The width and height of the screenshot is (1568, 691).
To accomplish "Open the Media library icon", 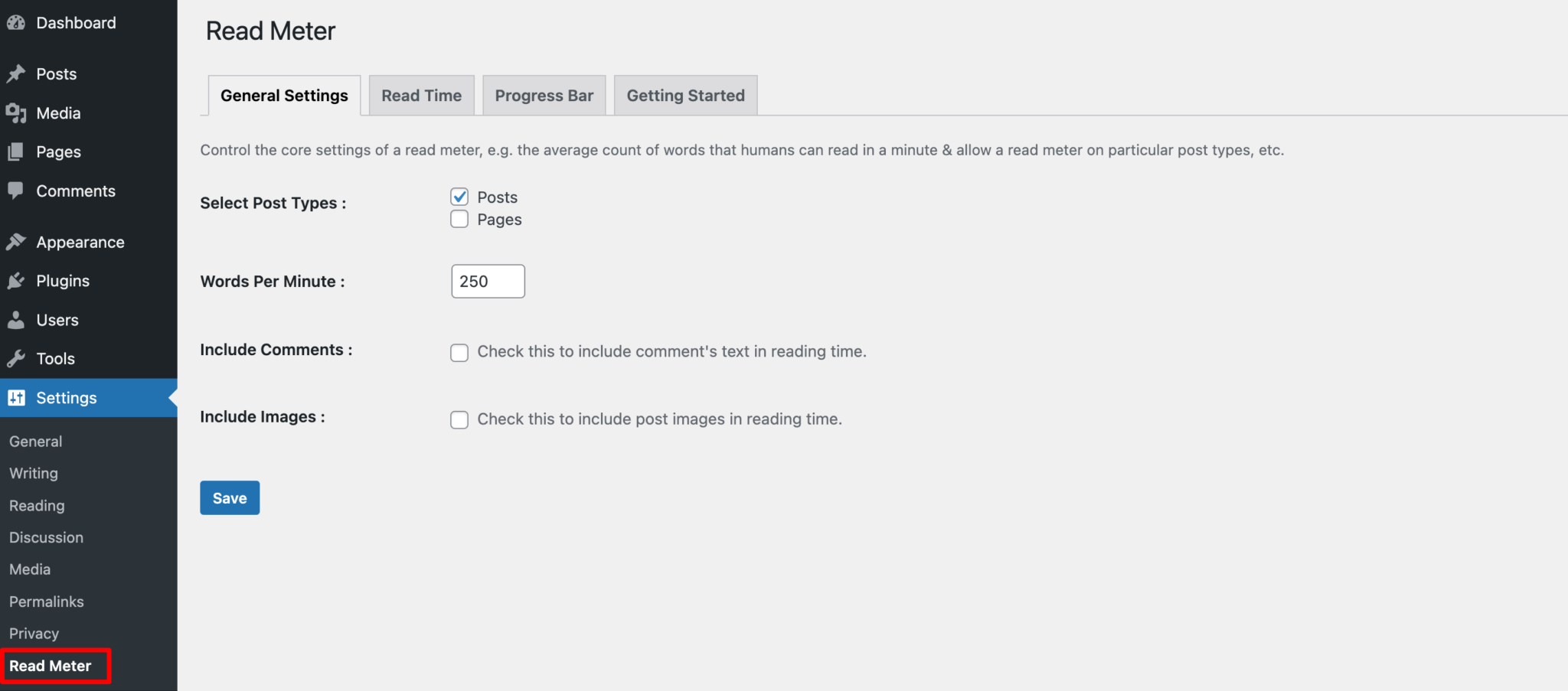I will tap(17, 112).
